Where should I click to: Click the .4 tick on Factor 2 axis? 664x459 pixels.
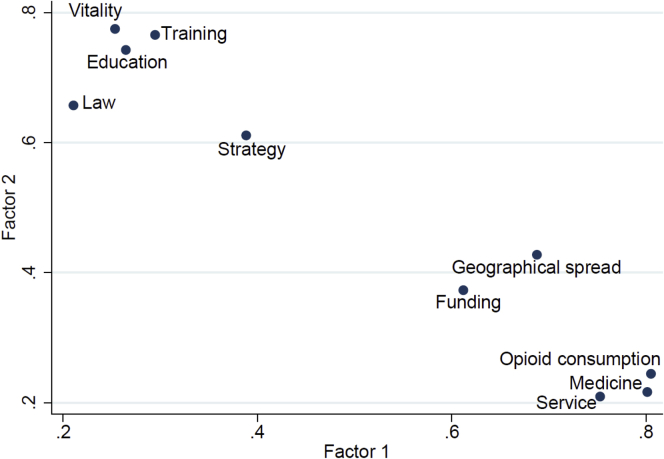30,272
